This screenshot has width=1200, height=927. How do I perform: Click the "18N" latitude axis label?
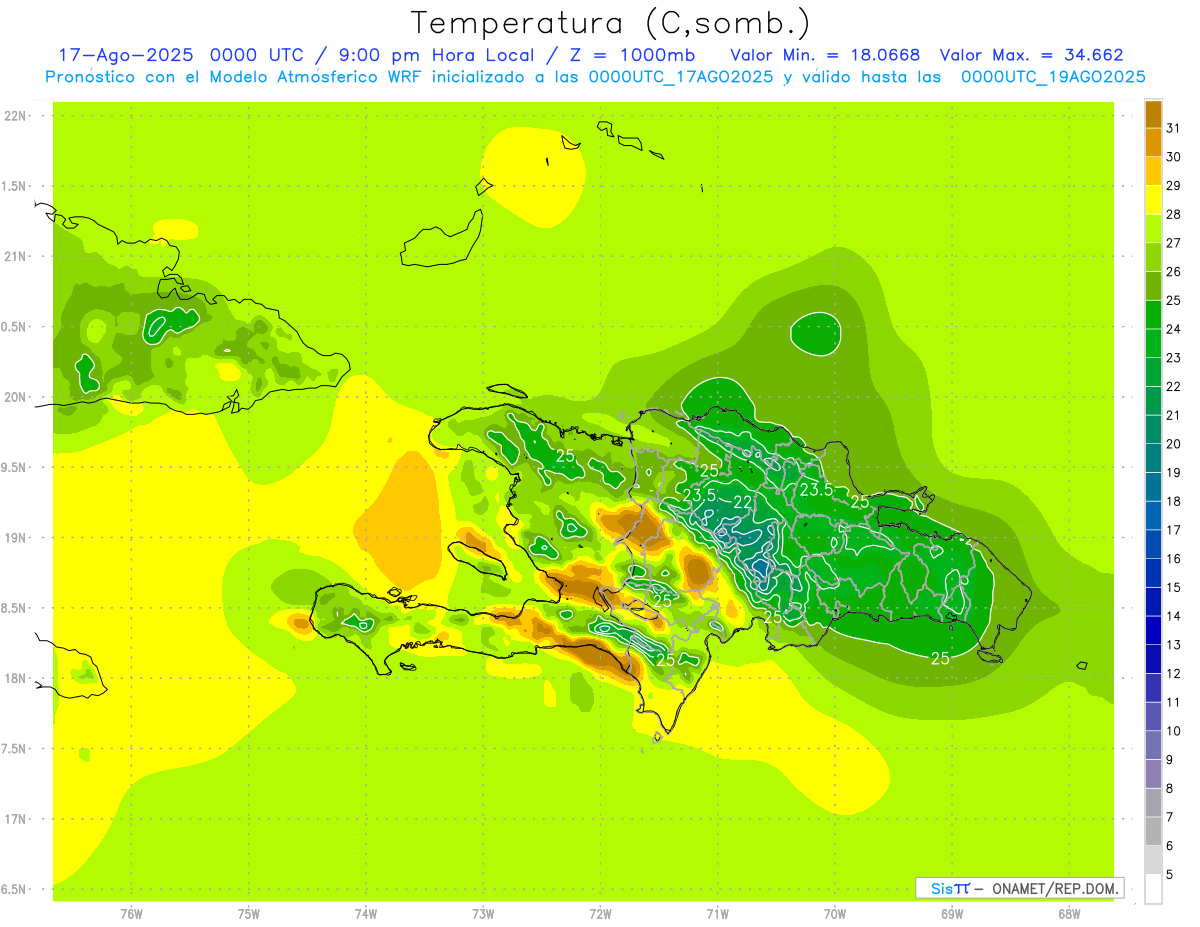pos(17,679)
